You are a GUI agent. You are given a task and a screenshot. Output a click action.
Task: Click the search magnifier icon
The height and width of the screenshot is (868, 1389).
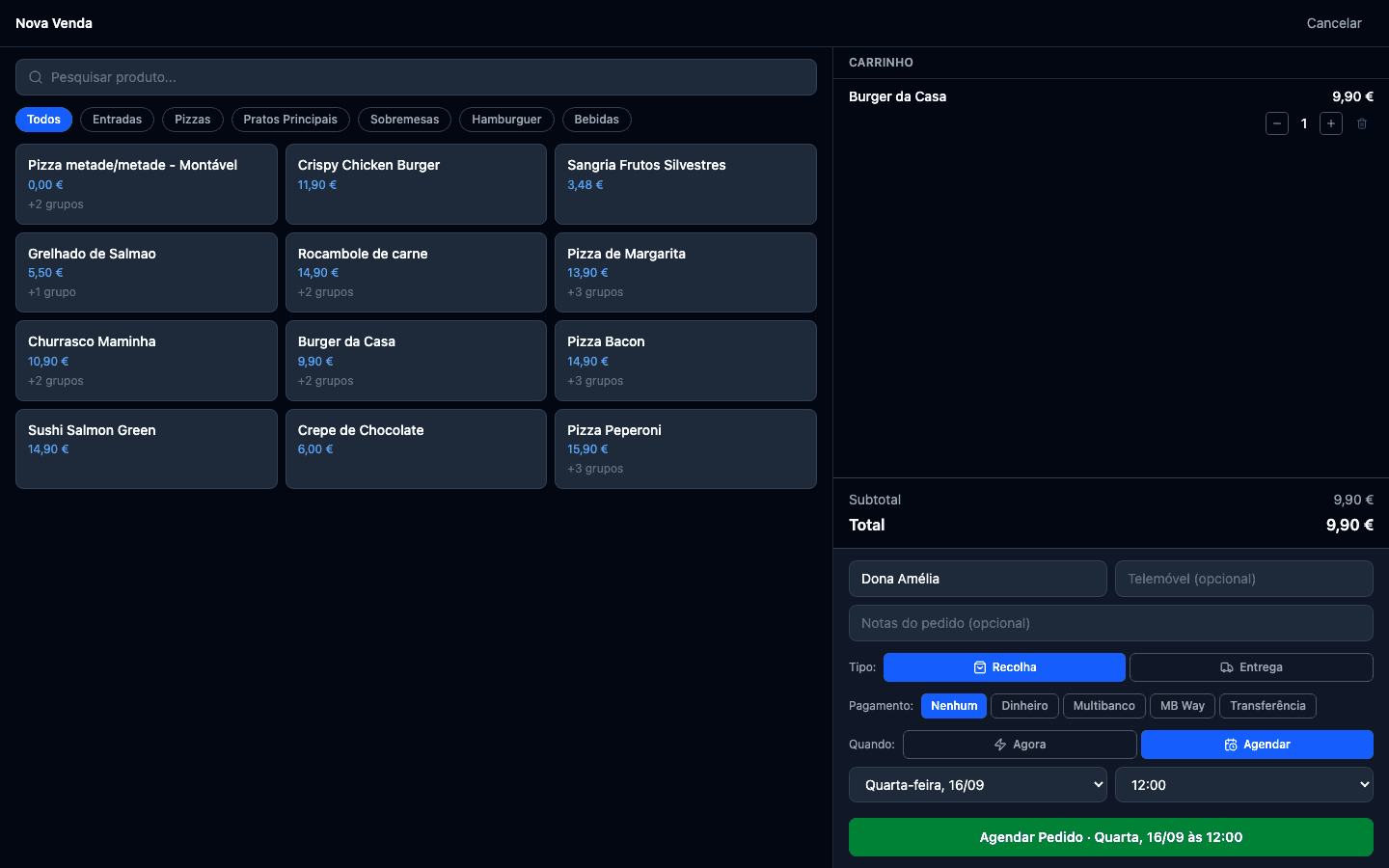36,77
